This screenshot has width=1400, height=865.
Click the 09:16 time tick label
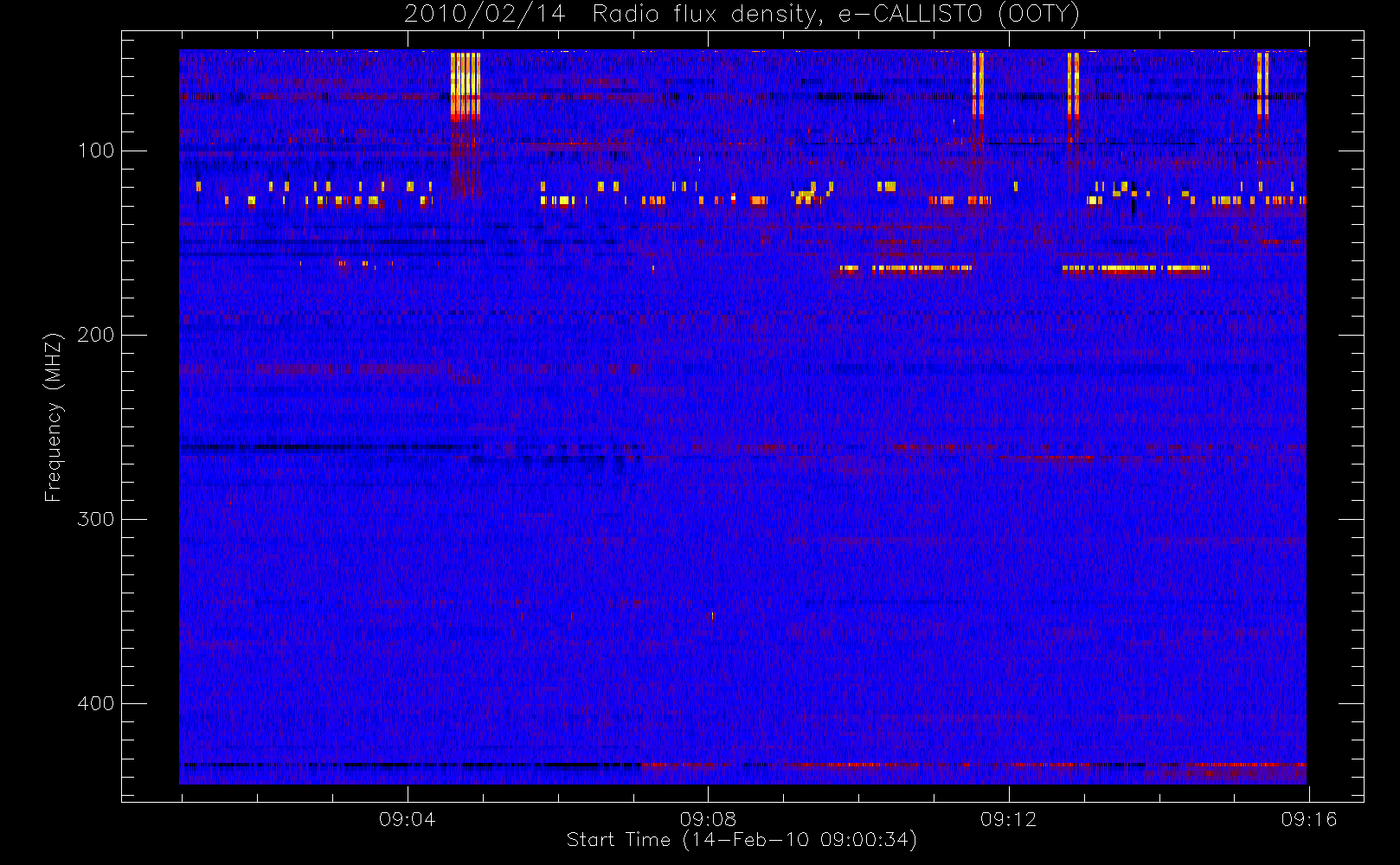1309,819
